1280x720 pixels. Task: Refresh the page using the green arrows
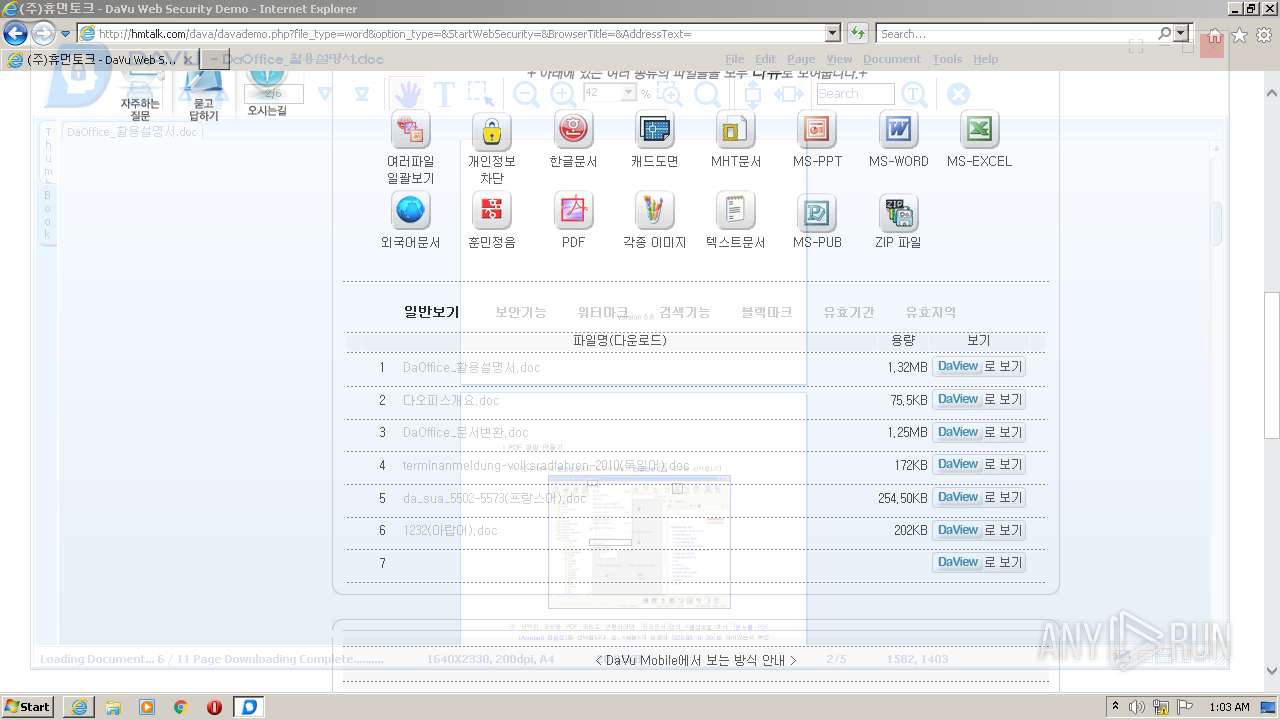[x=858, y=33]
